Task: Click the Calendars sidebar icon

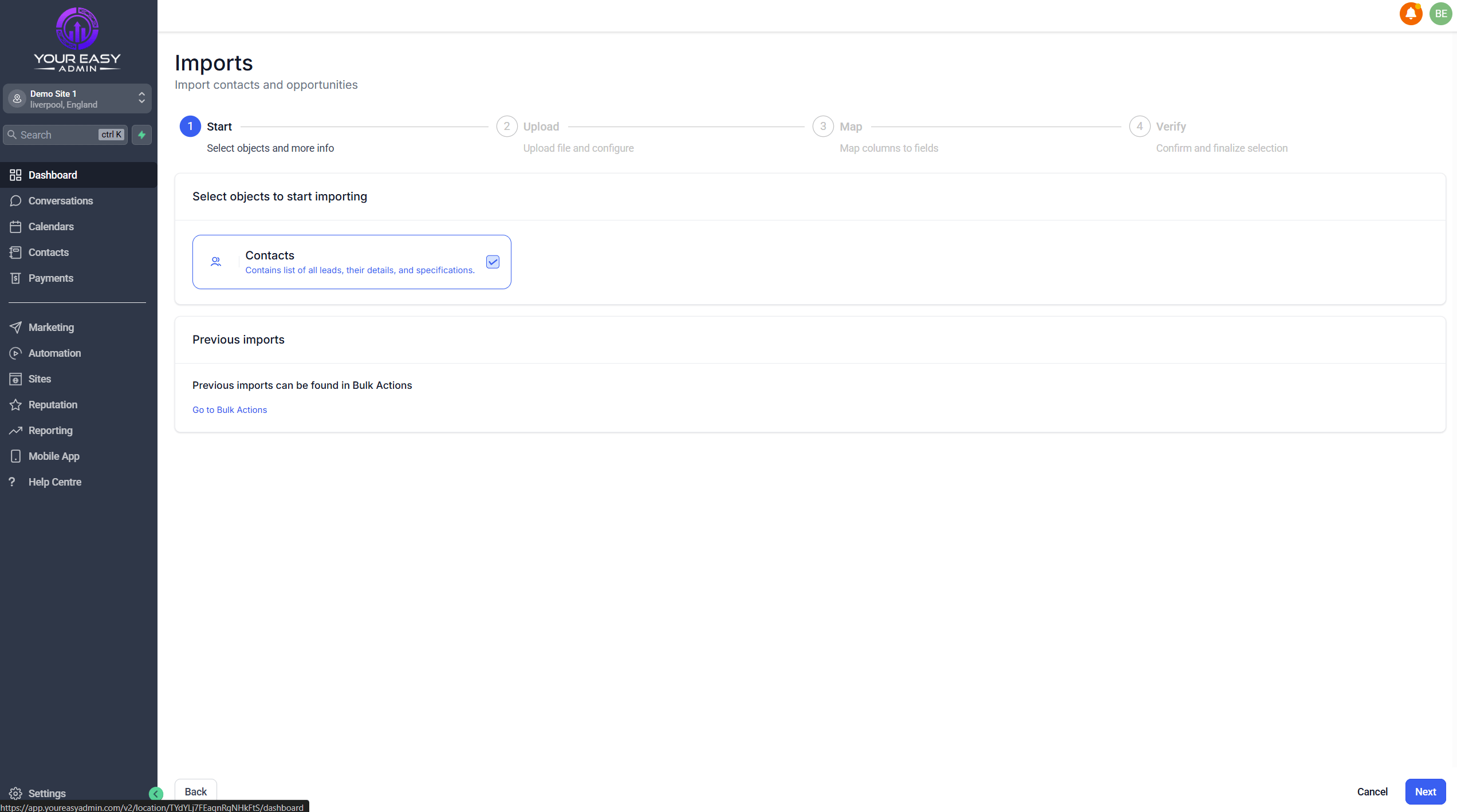Action: tap(15, 227)
